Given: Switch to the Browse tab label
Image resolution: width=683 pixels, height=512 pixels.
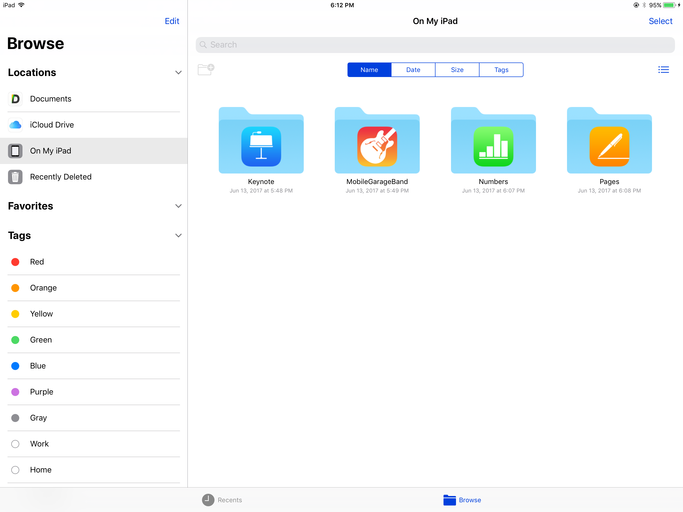Looking at the screenshot, I should (470, 500).
